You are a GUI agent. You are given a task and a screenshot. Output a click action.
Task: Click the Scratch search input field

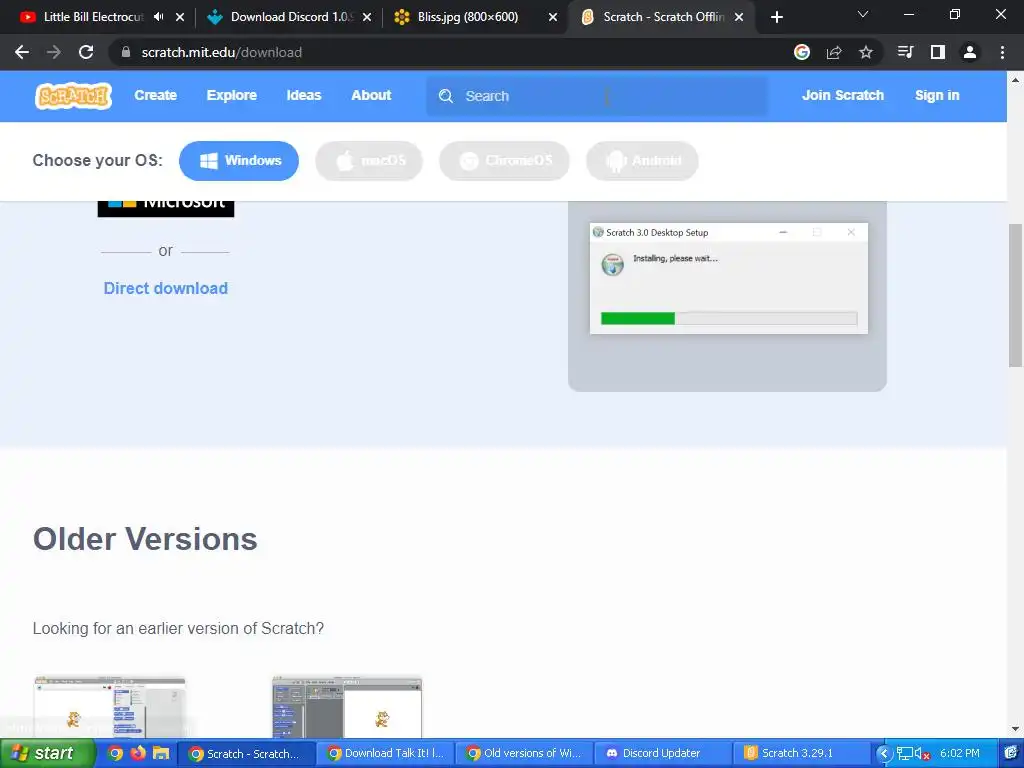(x=597, y=96)
